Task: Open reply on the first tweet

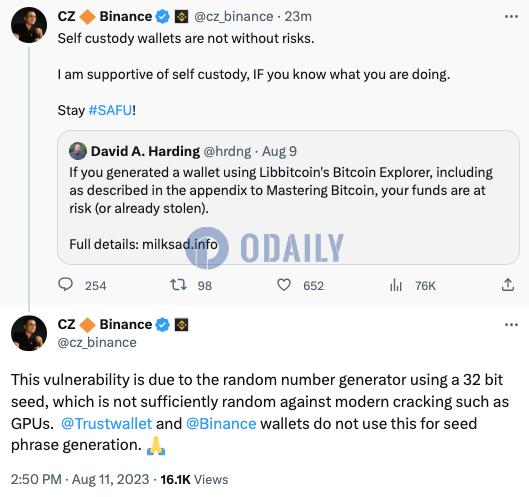Action: tap(65, 285)
